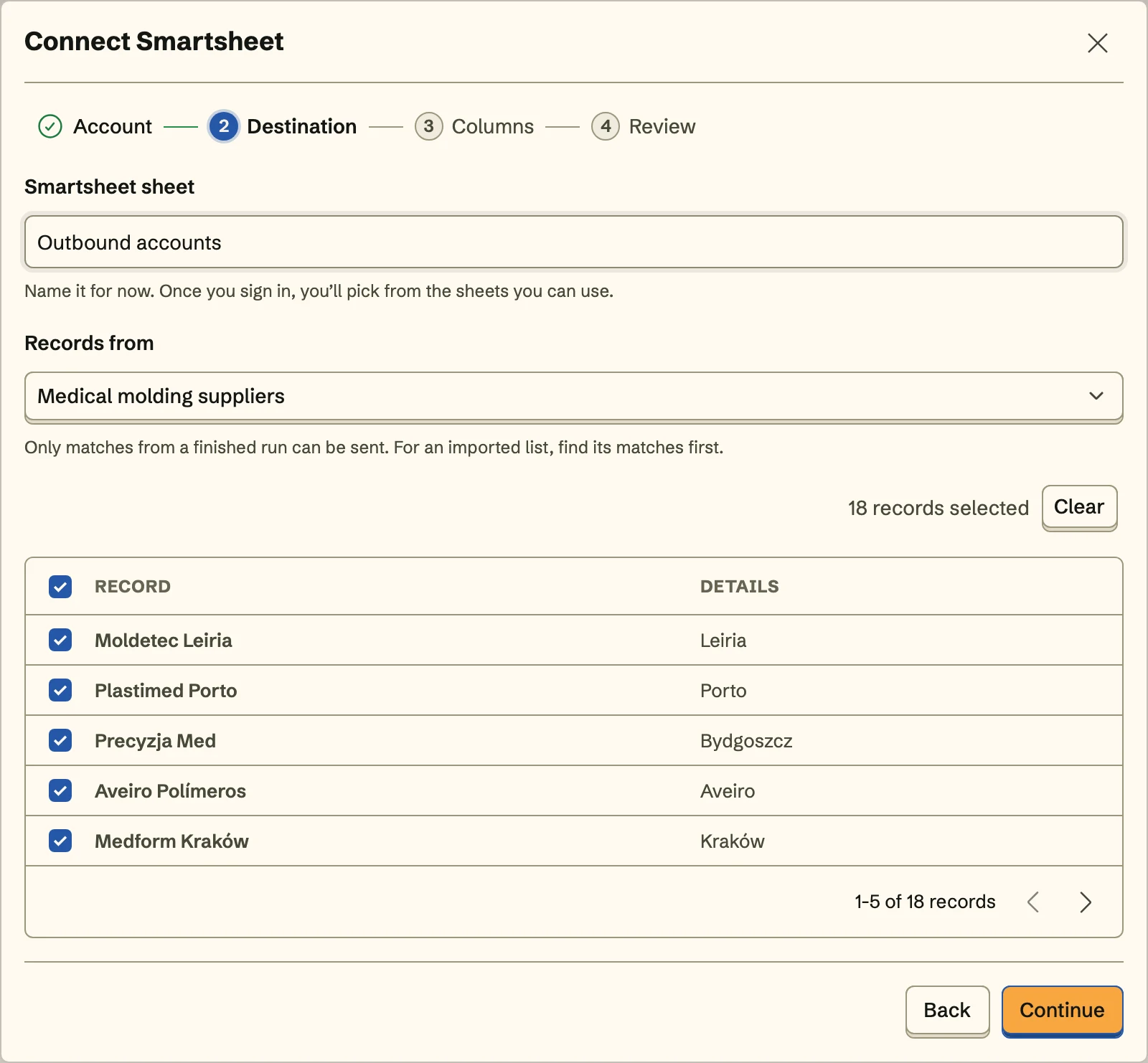This screenshot has height=1063, width=1148.
Task: Close the Connect Smartsheet dialog
Action: pyautogui.click(x=1097, y=43)
